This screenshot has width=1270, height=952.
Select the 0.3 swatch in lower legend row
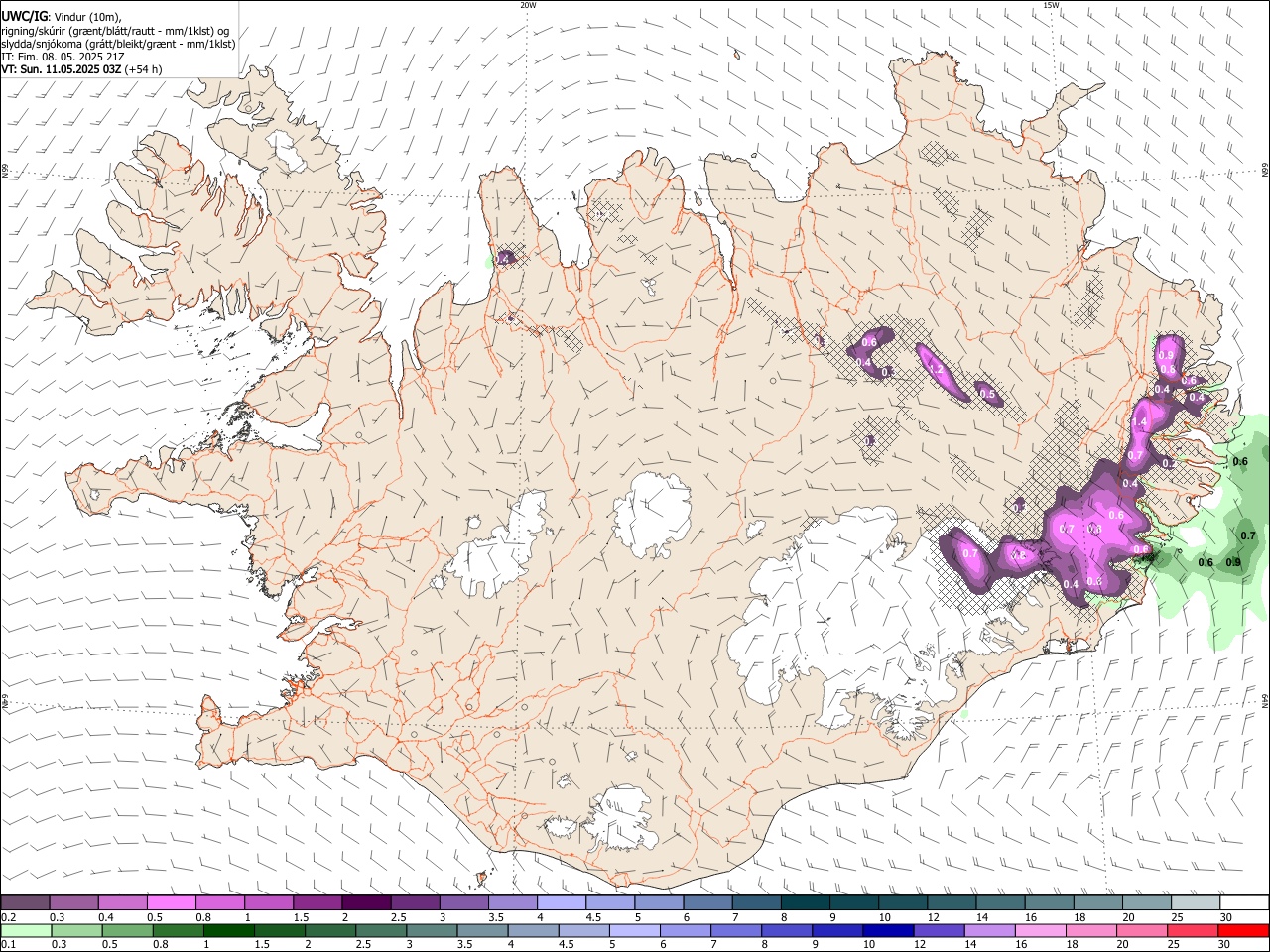click(x=76, y=931)
